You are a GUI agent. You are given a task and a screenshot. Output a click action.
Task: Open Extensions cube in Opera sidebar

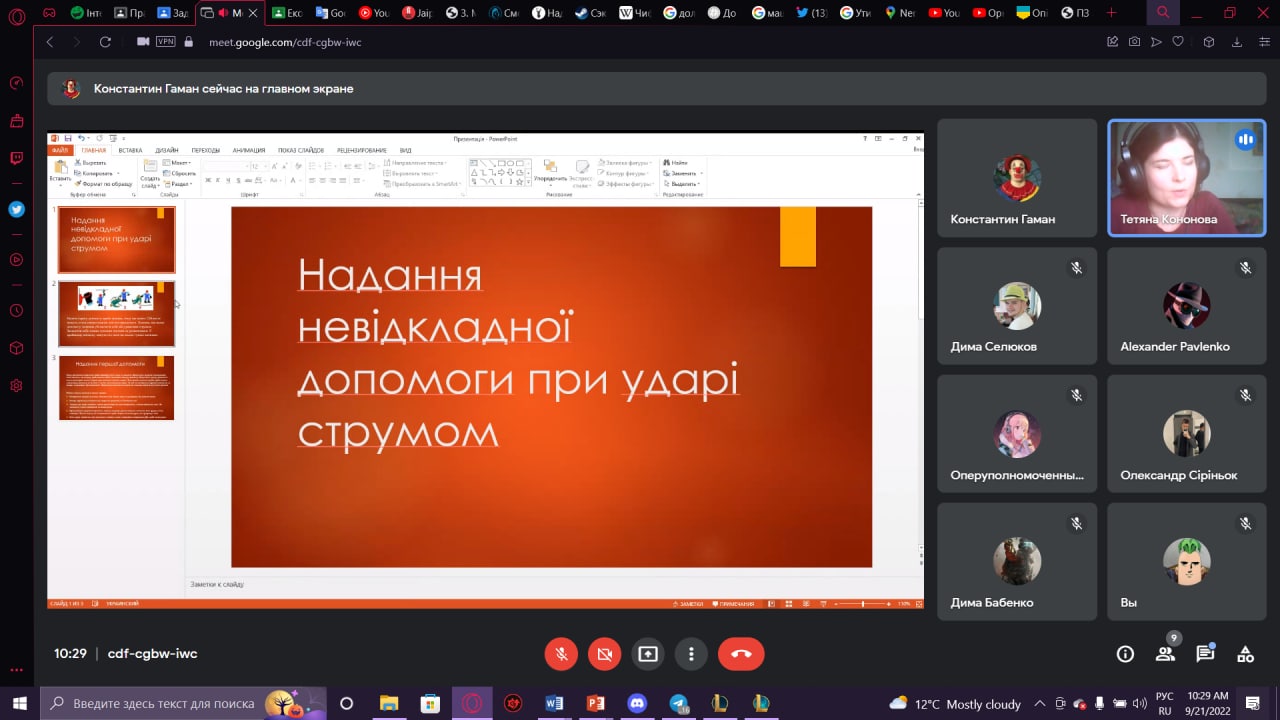(x=16, y=348)
